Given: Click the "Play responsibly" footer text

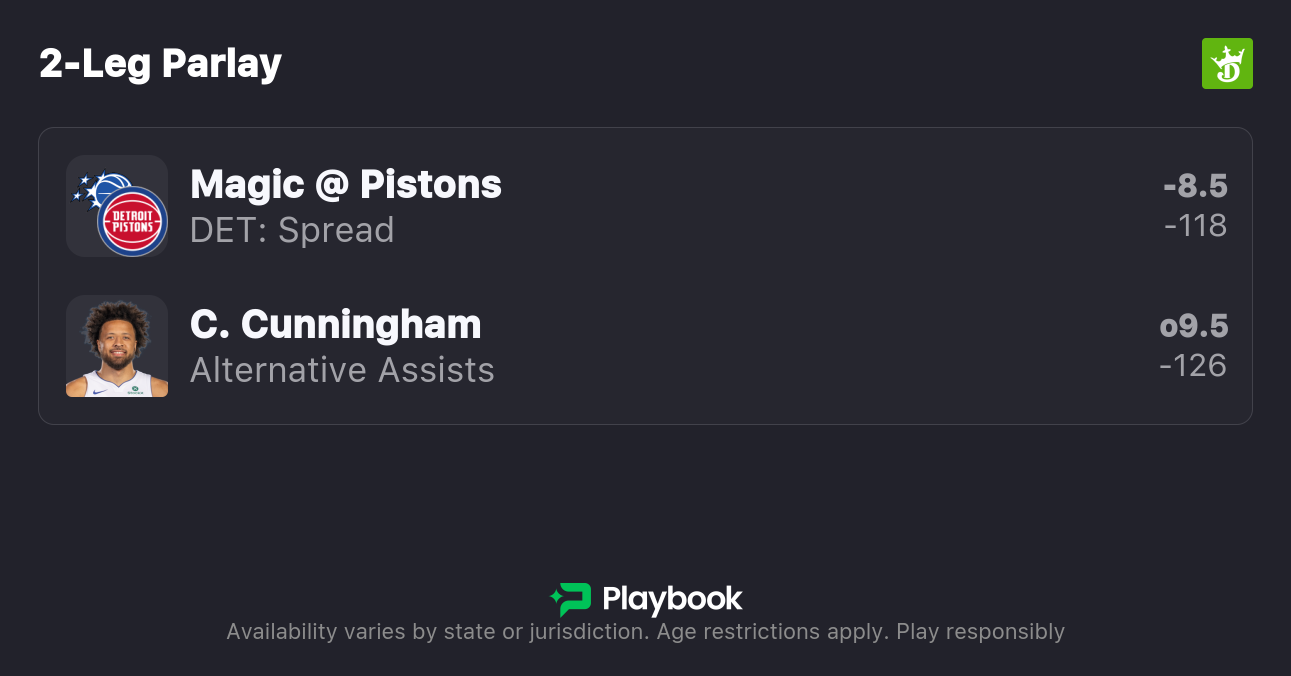Looking at the screenshot, I should tap(980, 632).
